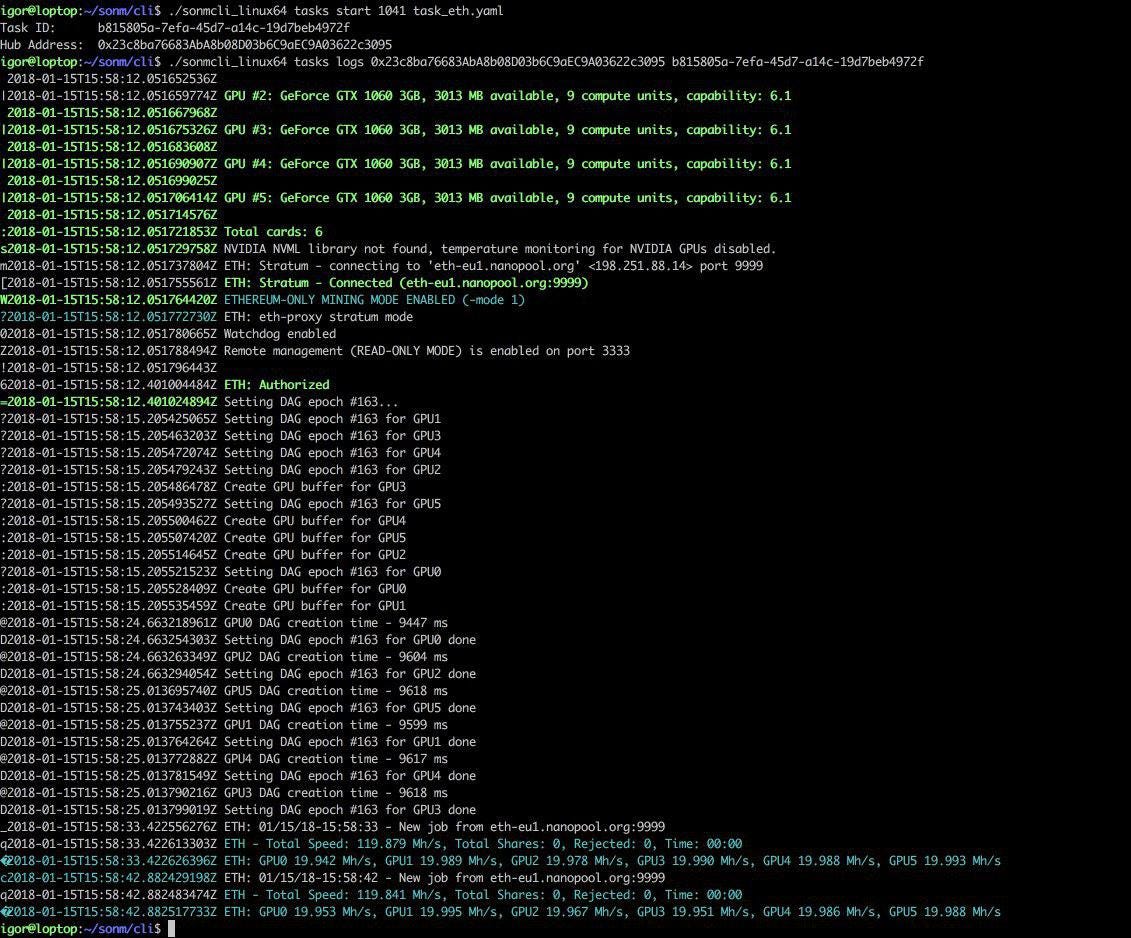Click the final 'igor@loptop:~/sonm/cli$' prompt
Viewport: 1131px width, 938px height.
81,929
